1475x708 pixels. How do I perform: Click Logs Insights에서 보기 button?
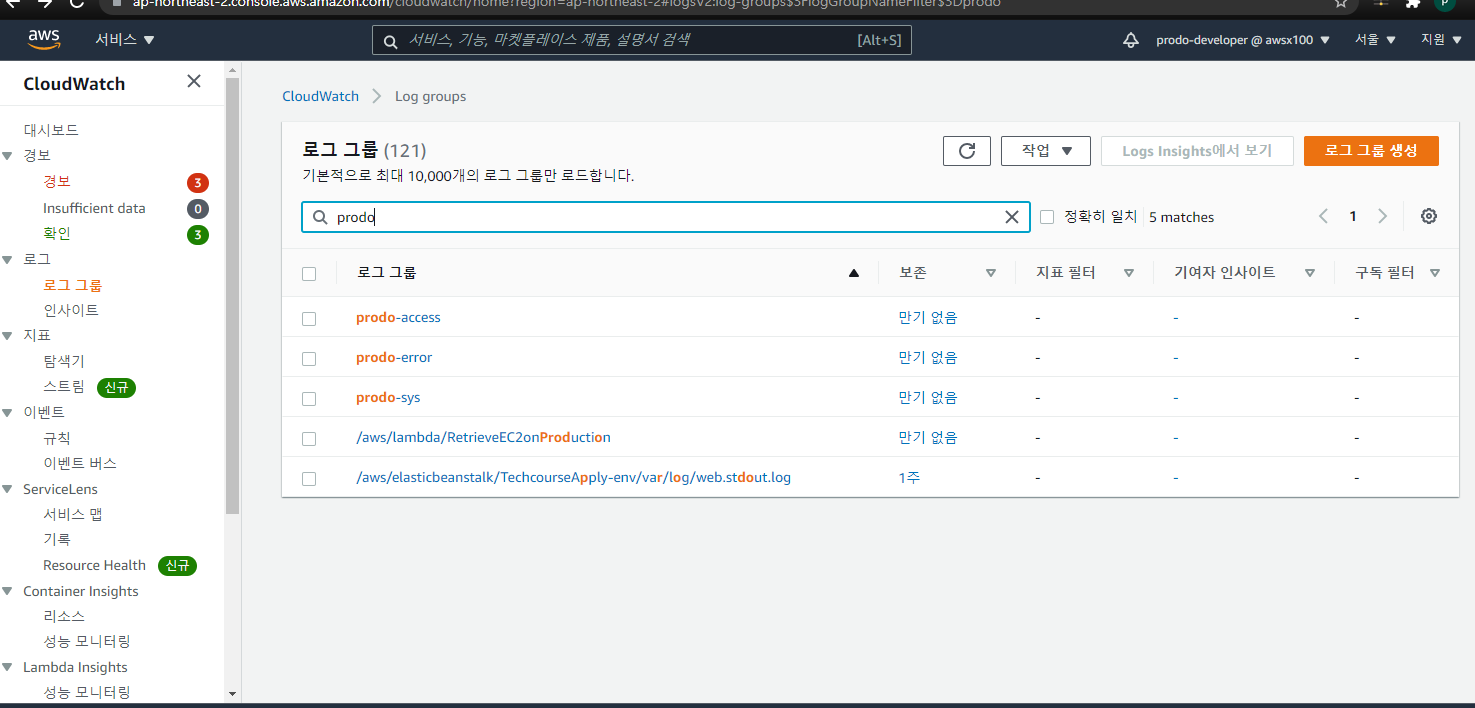pos(1197,151)
